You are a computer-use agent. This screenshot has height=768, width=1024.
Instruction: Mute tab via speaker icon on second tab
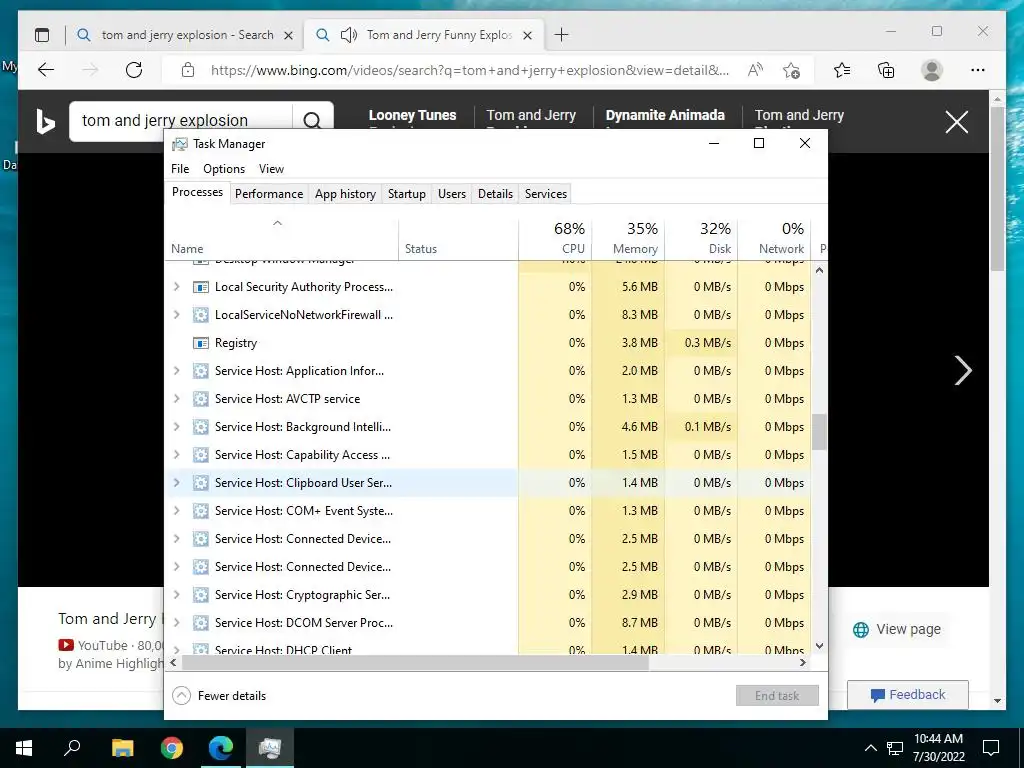pos(349,35)
